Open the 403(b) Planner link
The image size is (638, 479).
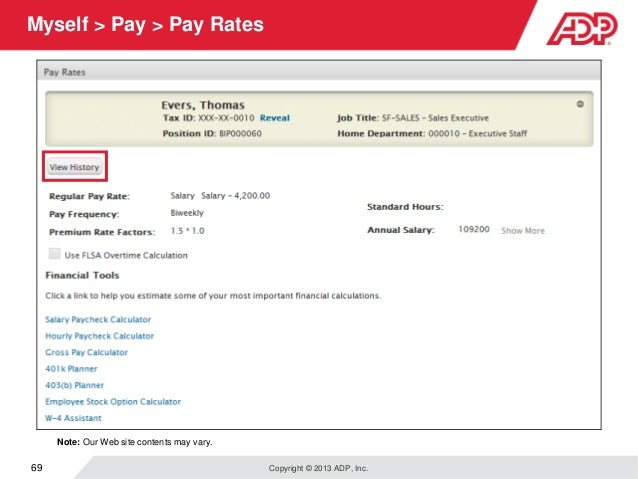tap(74, 385)
